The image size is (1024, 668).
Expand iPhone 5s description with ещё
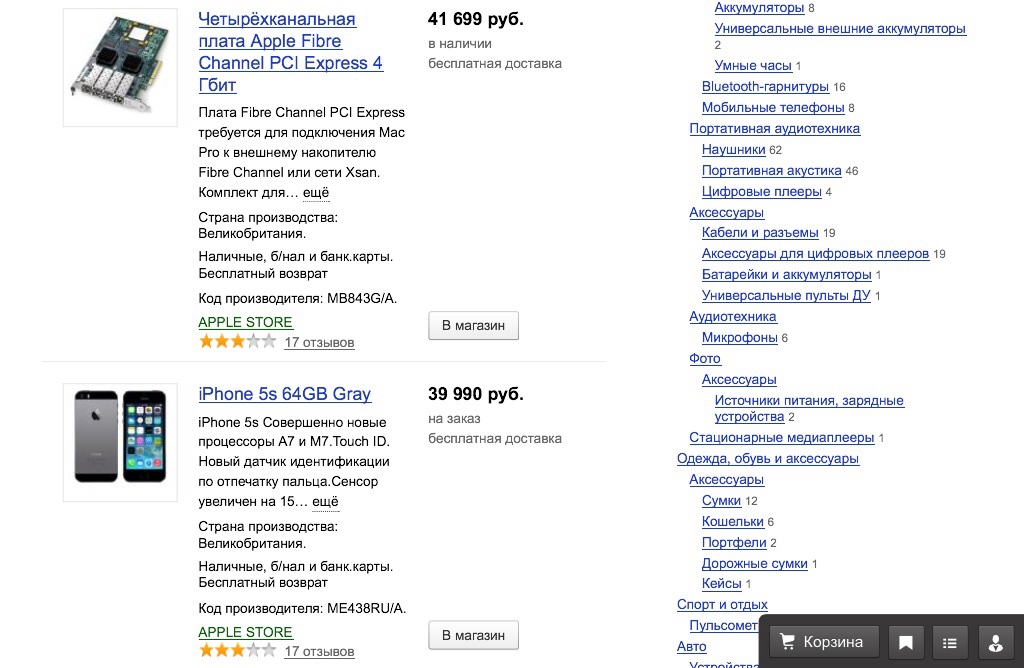[x=325, y=502]
